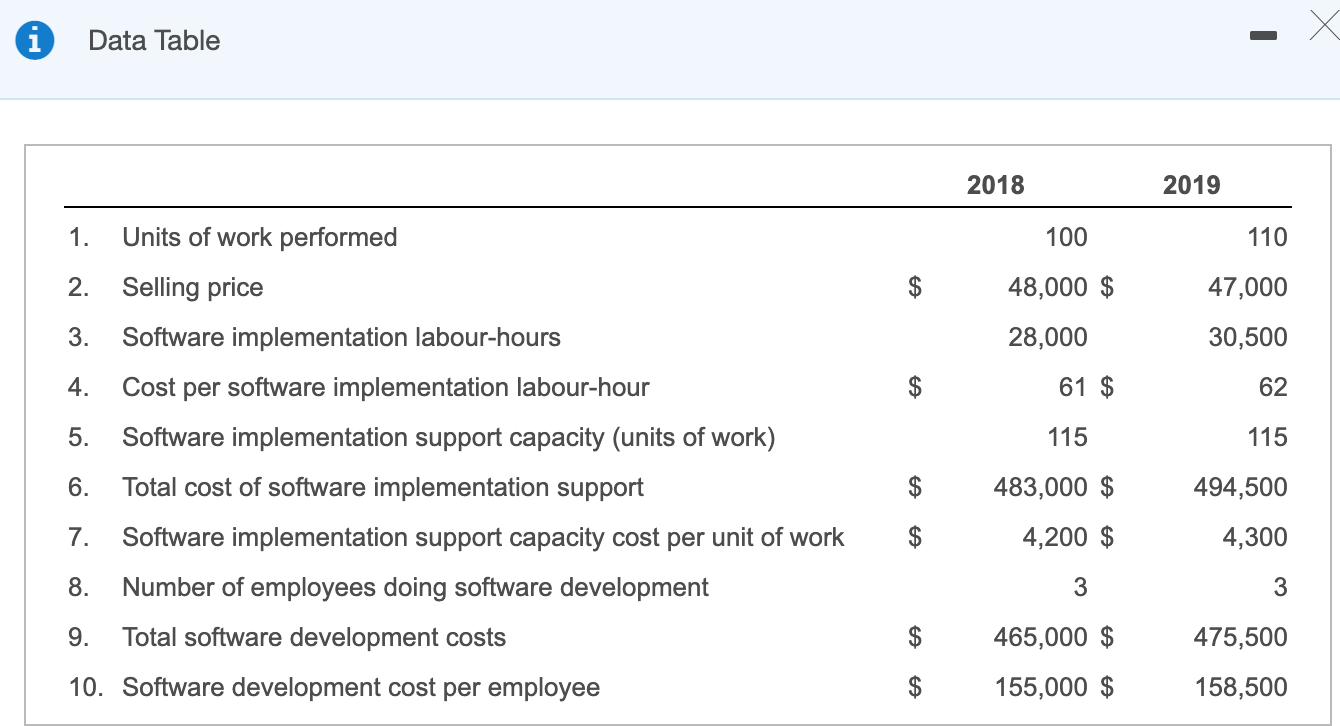Click the blue info icon
The width and height of the screenshot is (1340, 726).
(35, 41)
